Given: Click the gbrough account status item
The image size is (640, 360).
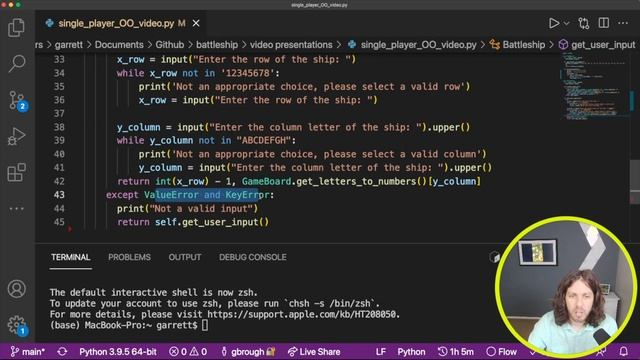Looking at the screenshot, I should (248, 351).
